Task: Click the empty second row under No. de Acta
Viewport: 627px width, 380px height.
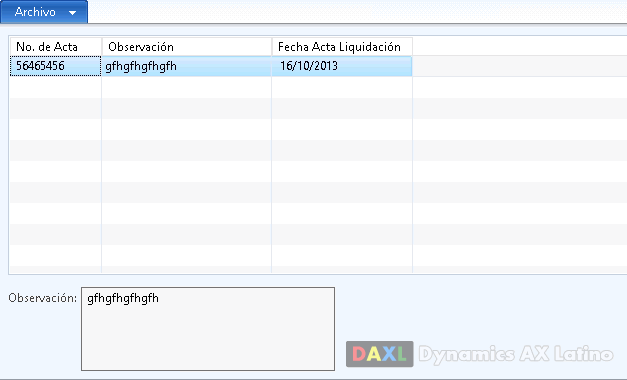Action: pyautogui.click(x=56, y=87)
